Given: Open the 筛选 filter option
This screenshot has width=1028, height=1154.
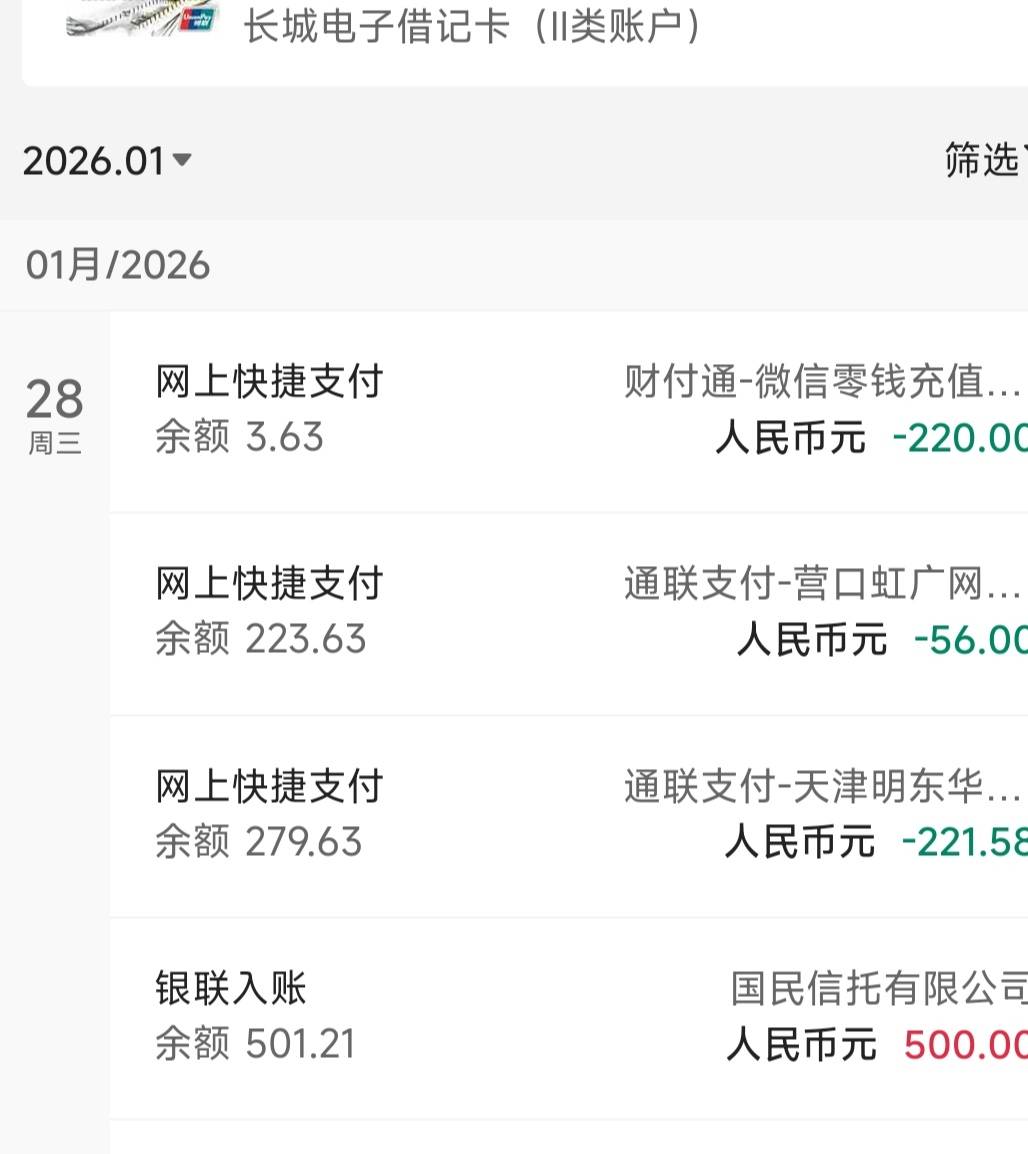Looking at the screenshot, I should click(982, 160).
